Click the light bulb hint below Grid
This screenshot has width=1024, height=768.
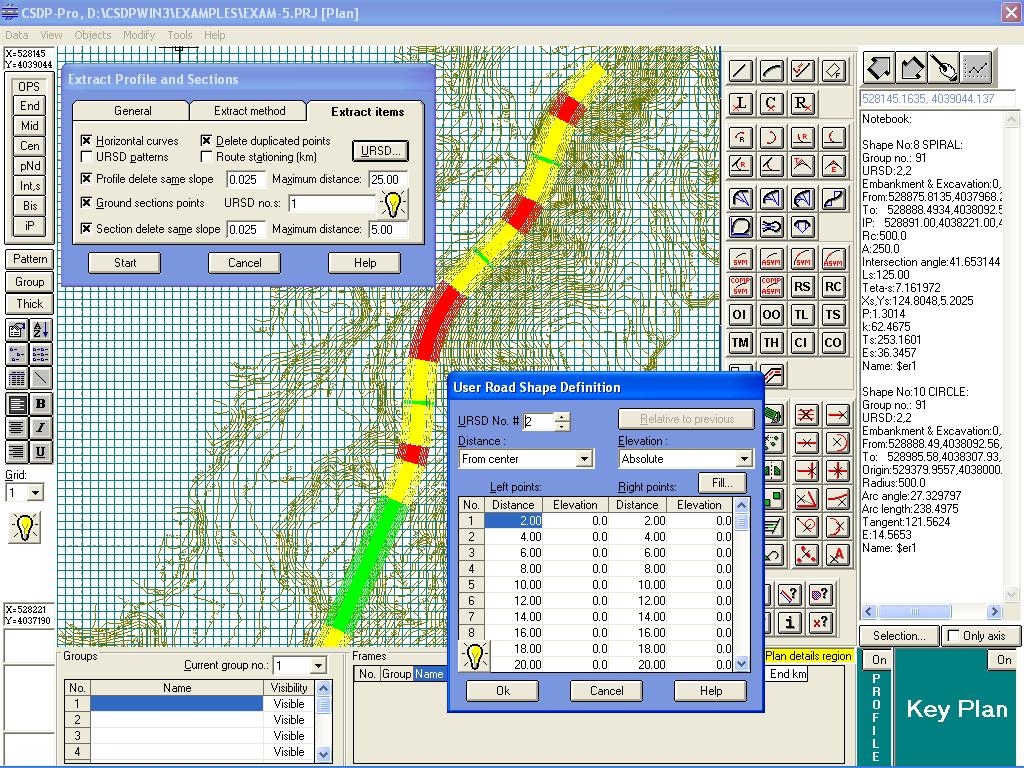25,526
